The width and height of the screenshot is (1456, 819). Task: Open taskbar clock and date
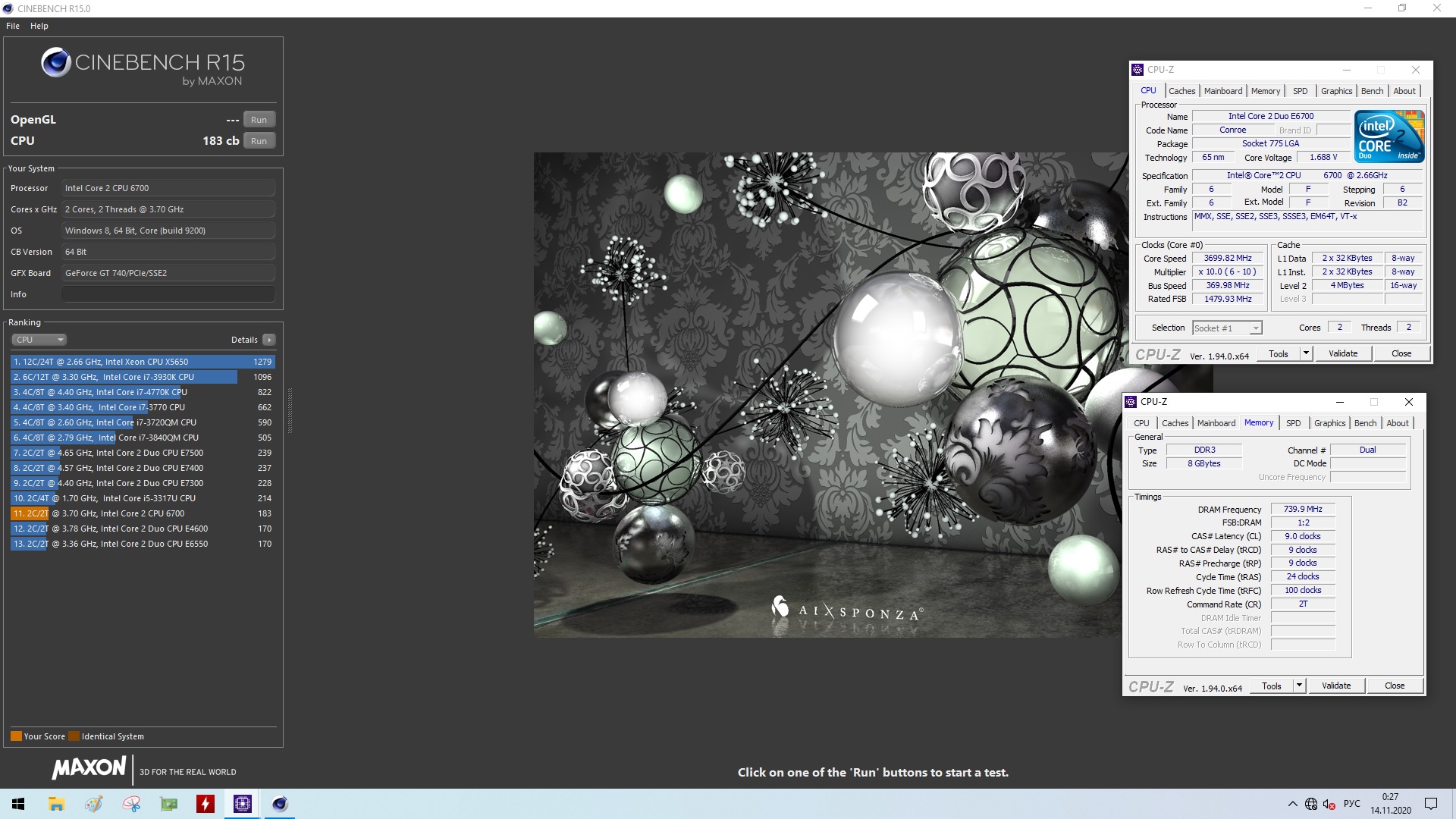click(x=1390, y=804)
